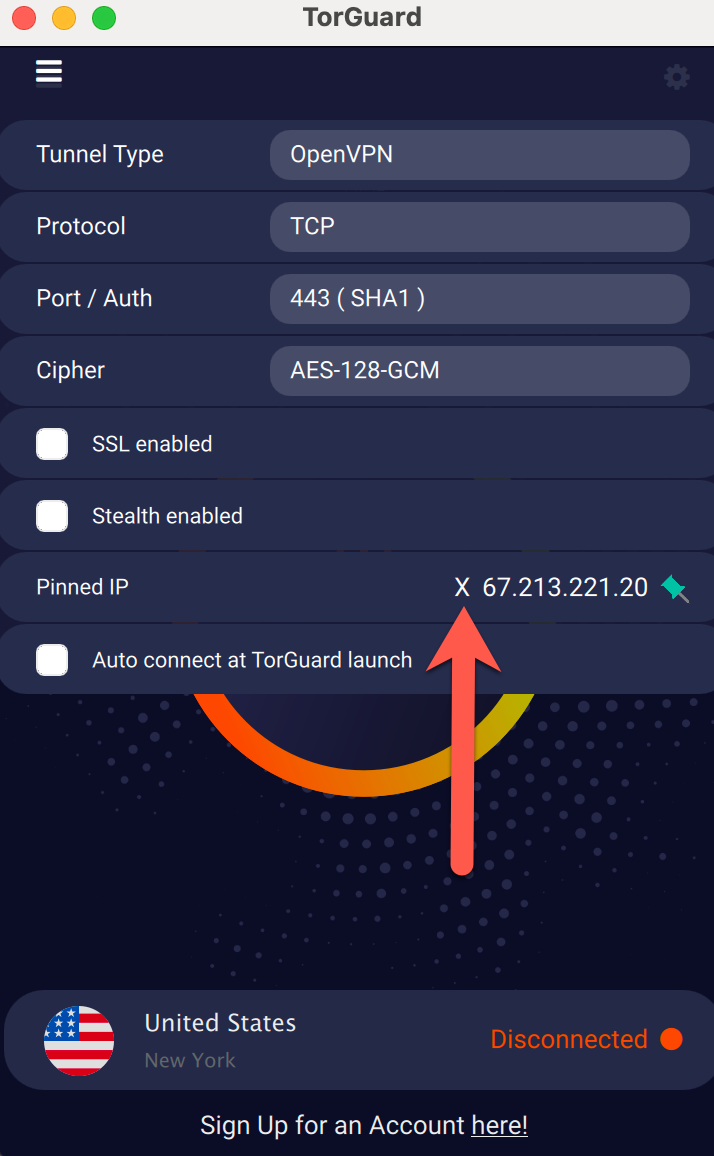The width and height of the screenshot is (714, 1156).
Task: Change the Protocol from TCP
Action: tap(479, 227)
